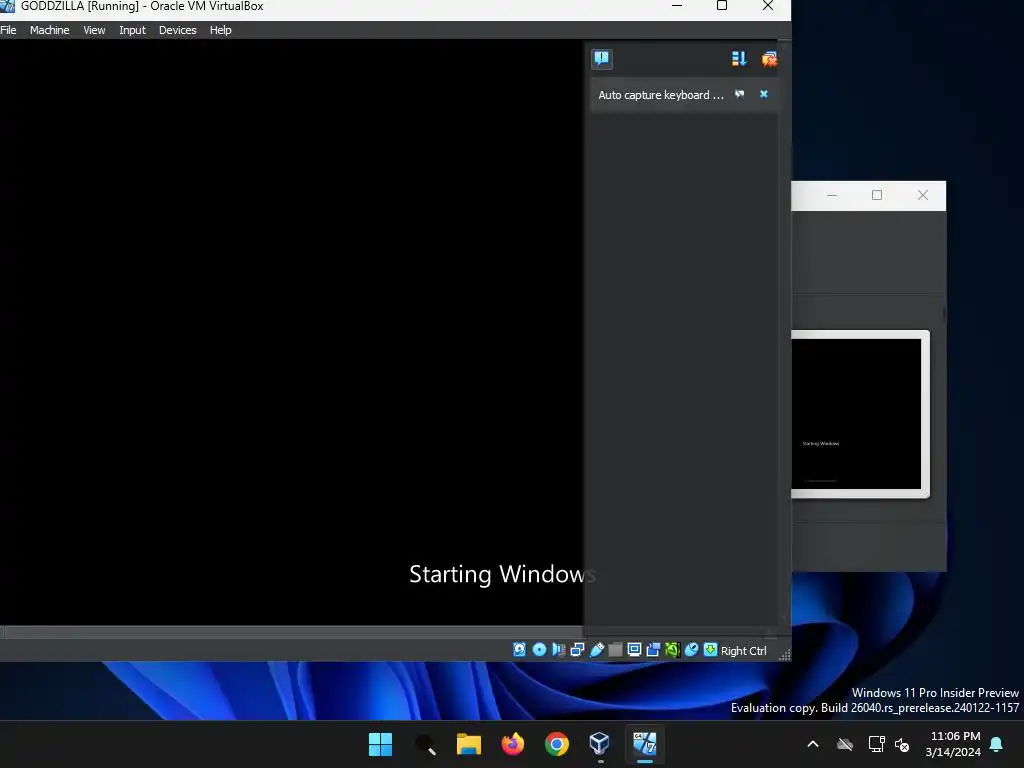Open the Windows Start menu
1024x768 pixels.
point(380,744)
